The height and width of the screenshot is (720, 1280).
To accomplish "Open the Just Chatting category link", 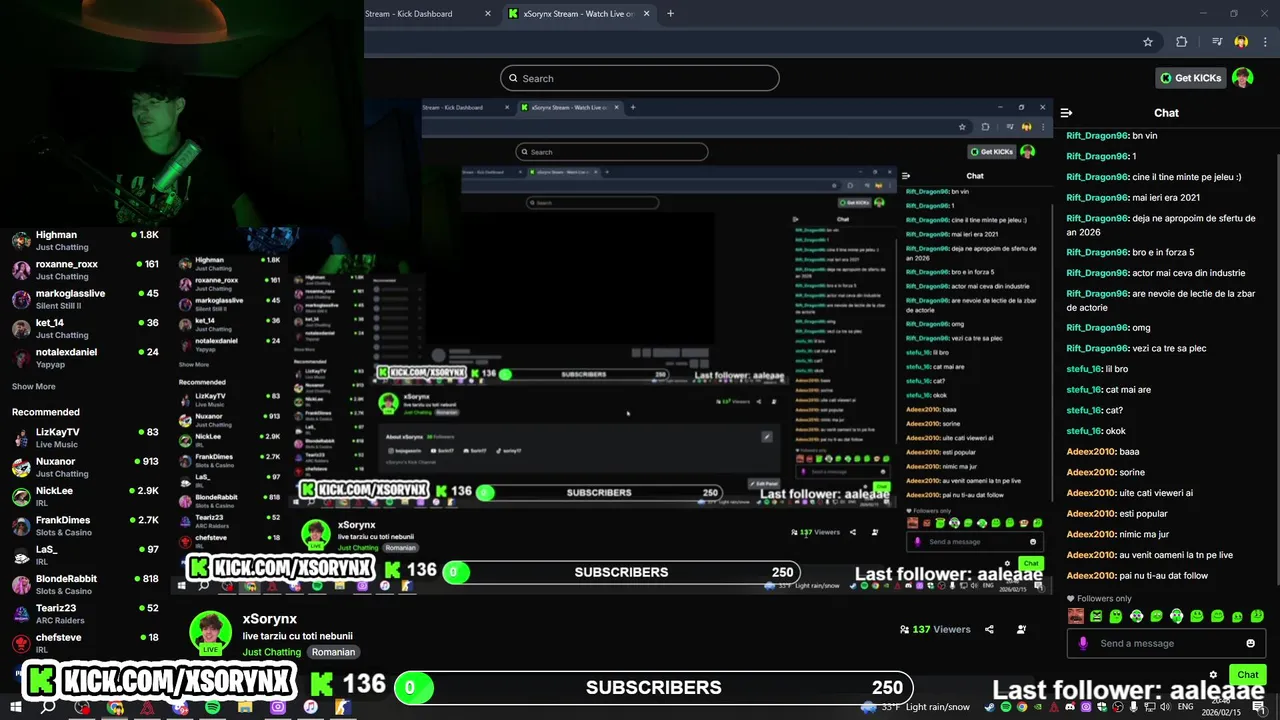I will pyautogui.click(x=271, y=652).
